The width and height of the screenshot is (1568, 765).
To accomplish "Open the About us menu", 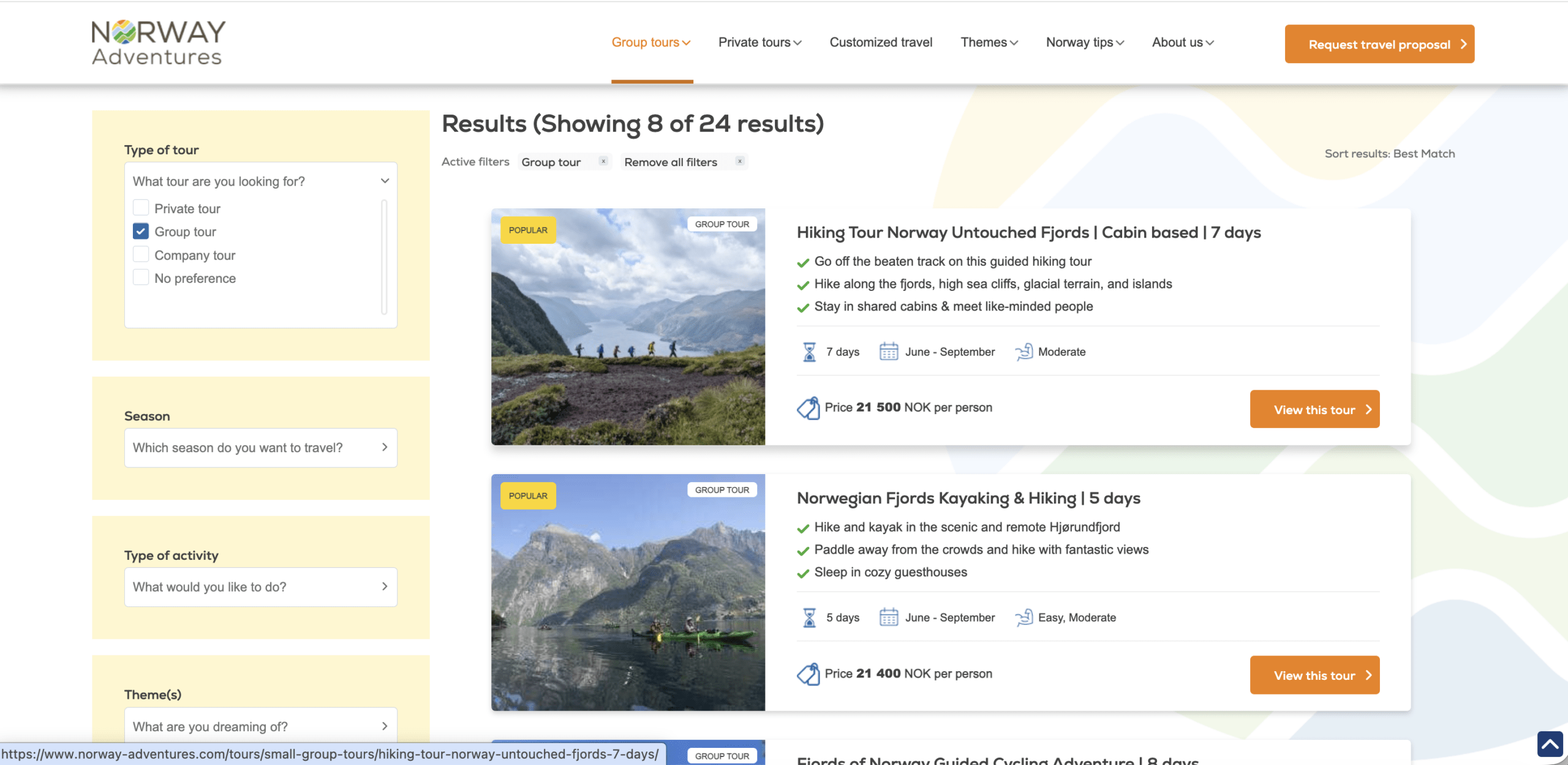I will 1183,42.
